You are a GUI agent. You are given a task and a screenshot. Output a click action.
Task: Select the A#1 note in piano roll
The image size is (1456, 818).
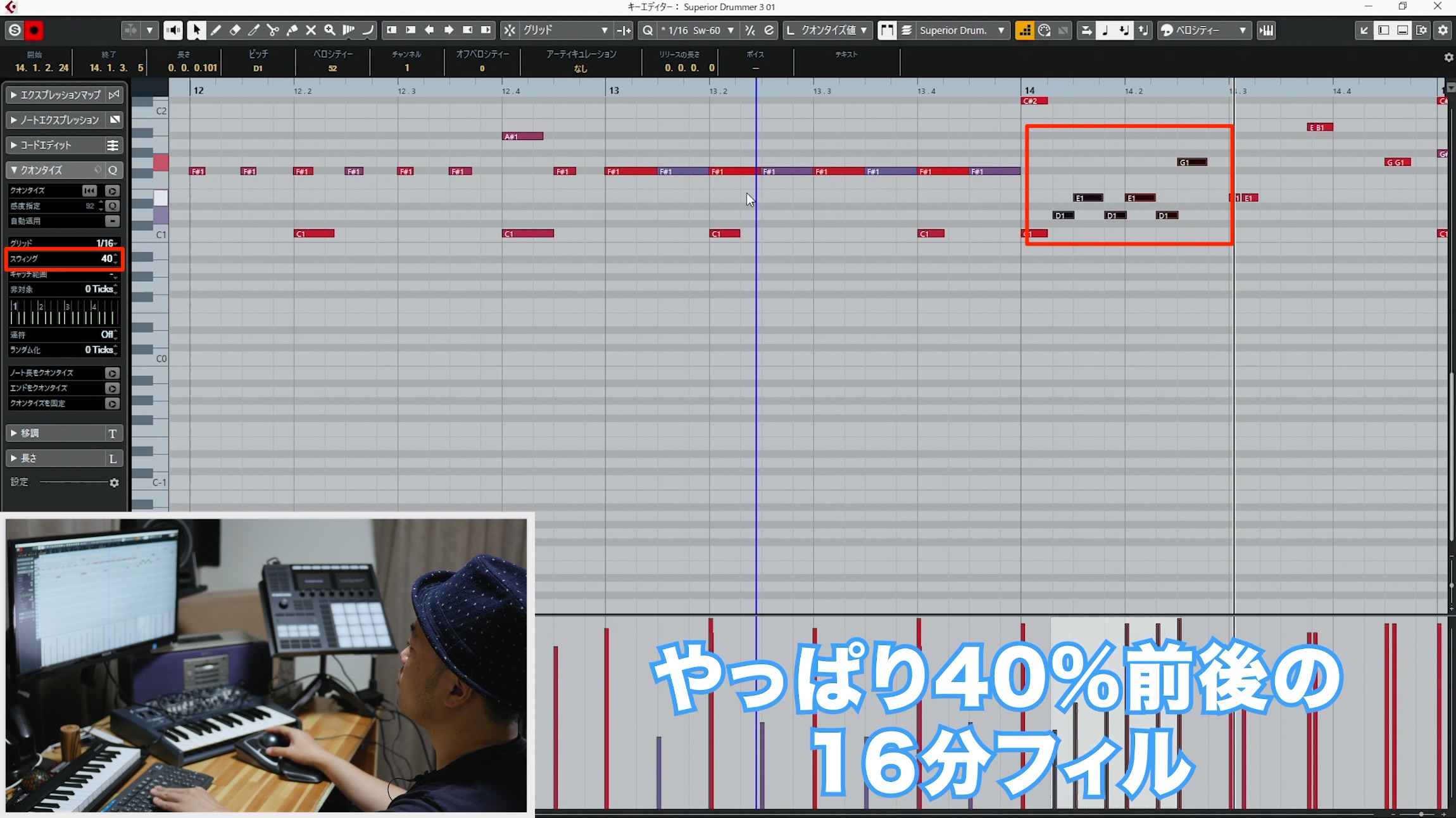pyautogui.click(x=522, y=136)
